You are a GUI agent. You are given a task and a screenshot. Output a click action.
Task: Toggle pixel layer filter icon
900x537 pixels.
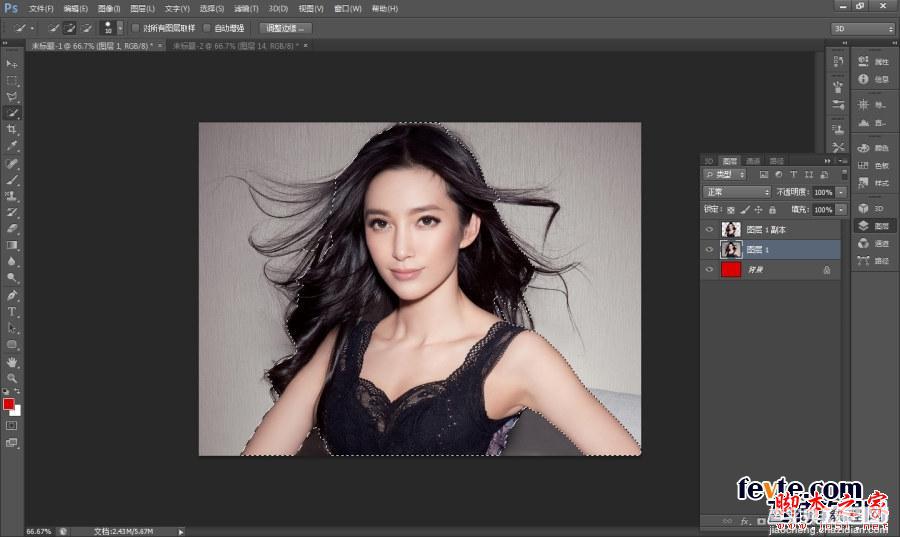[x=763, y=174]
